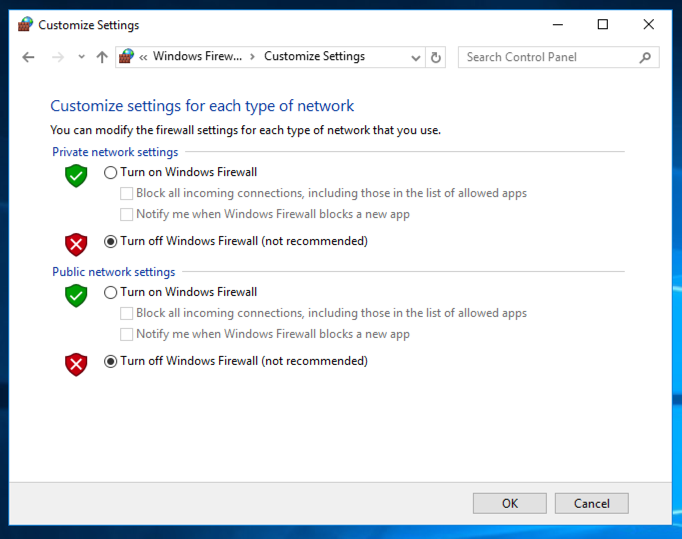
Task: Turn on Windows Firewall for public network
Action: 110,292
